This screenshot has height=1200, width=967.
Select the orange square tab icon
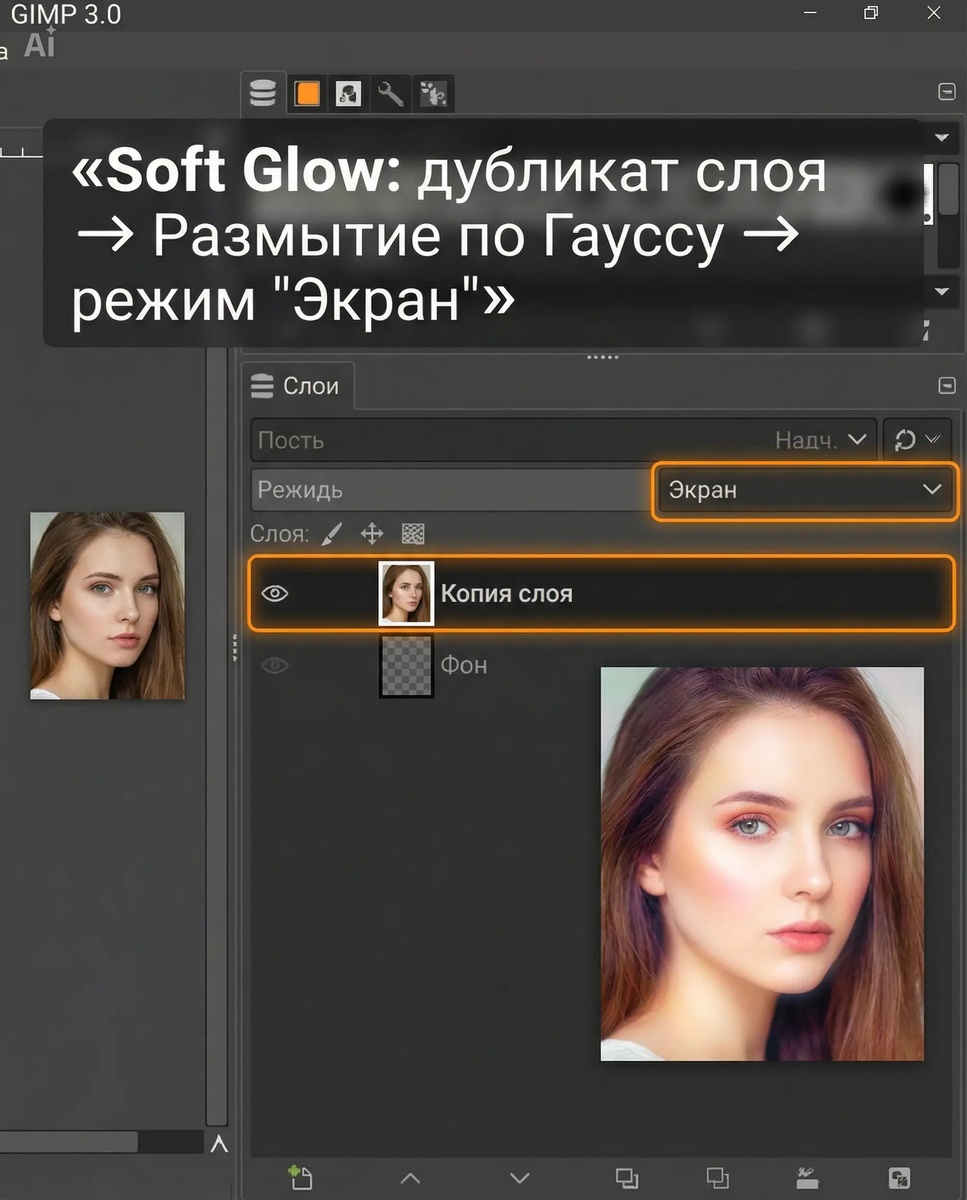[x=307, y=94]
